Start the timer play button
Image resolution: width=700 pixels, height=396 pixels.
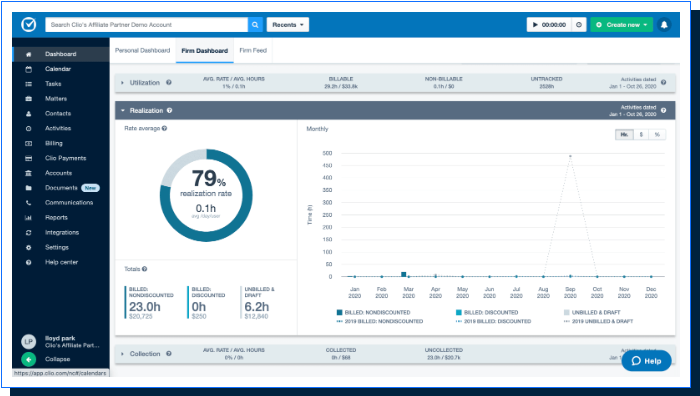[x=535, y=25]
